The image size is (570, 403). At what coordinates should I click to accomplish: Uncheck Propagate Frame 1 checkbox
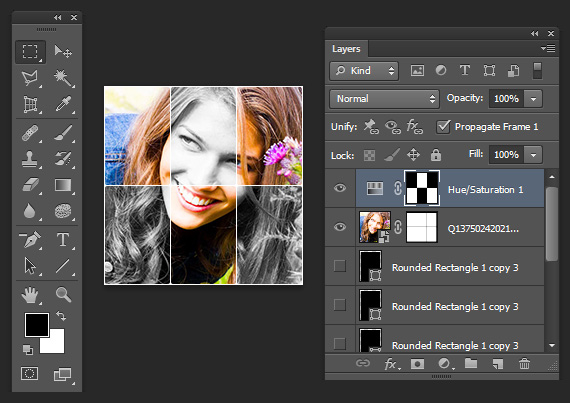tap(443, 126)
